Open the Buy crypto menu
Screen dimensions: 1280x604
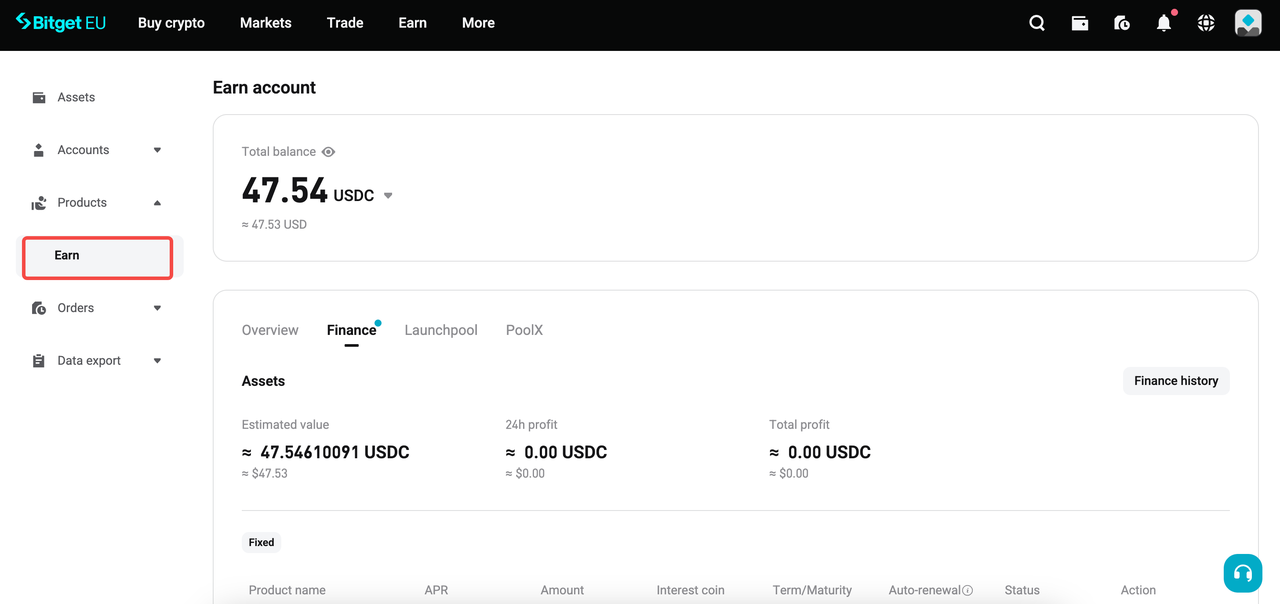[x=171, y=23]
